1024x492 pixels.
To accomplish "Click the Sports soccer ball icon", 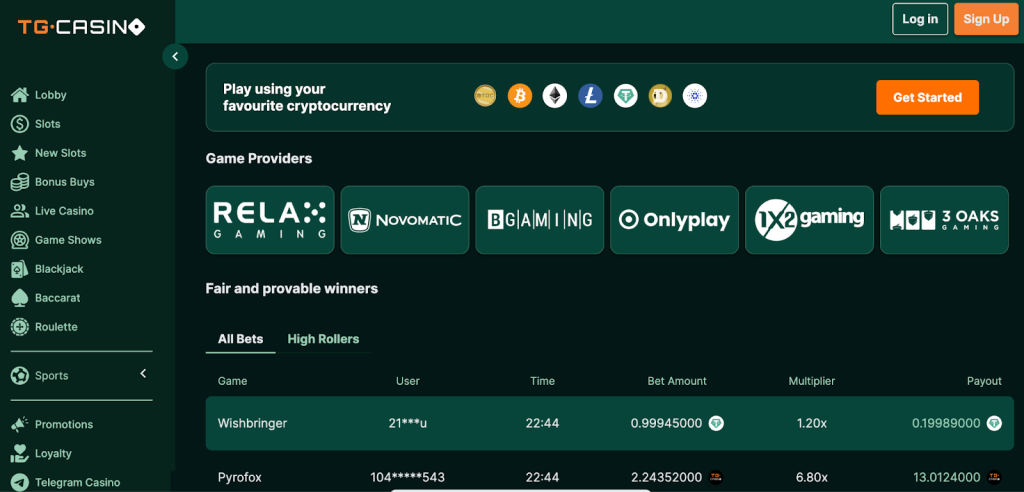I will (x=20, y=376).
